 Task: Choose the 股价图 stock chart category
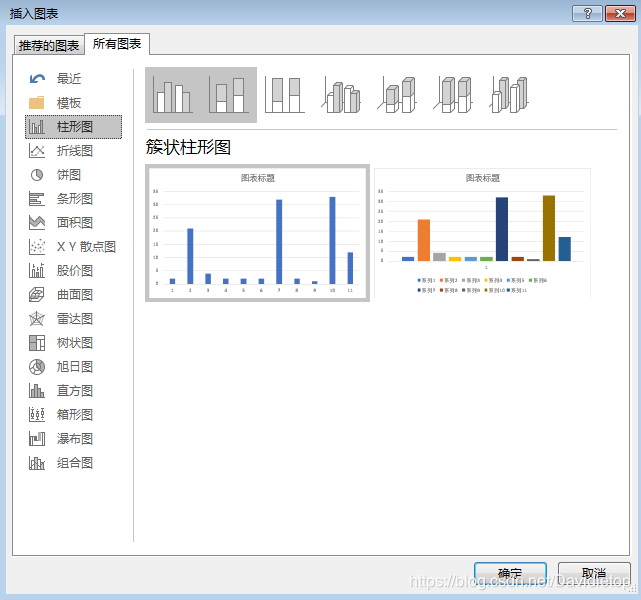tap(74, 271)
